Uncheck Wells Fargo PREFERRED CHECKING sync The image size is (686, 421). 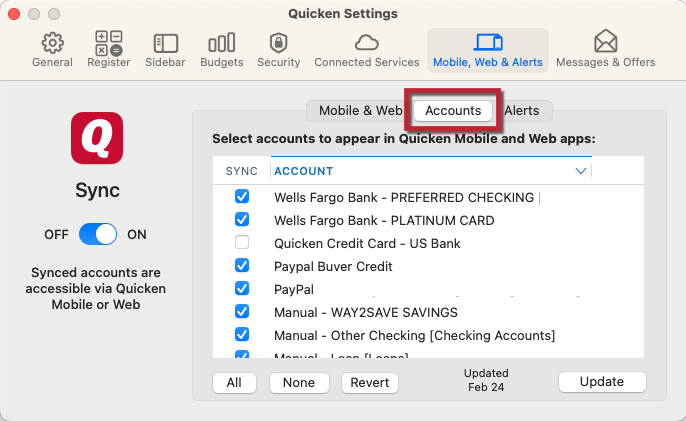pos(242,196)
